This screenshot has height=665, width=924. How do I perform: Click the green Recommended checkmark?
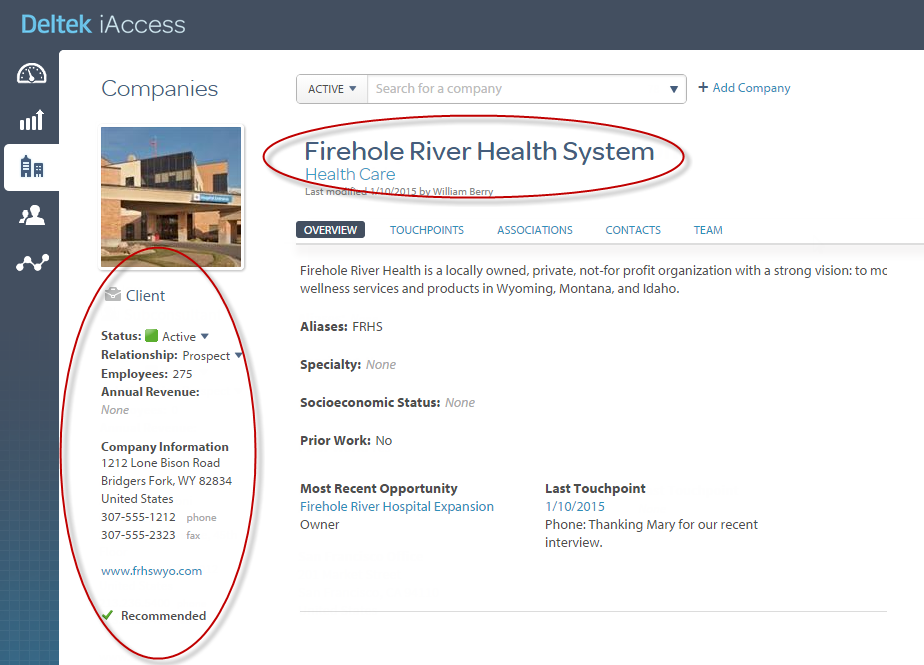click(x=108, y=616)
